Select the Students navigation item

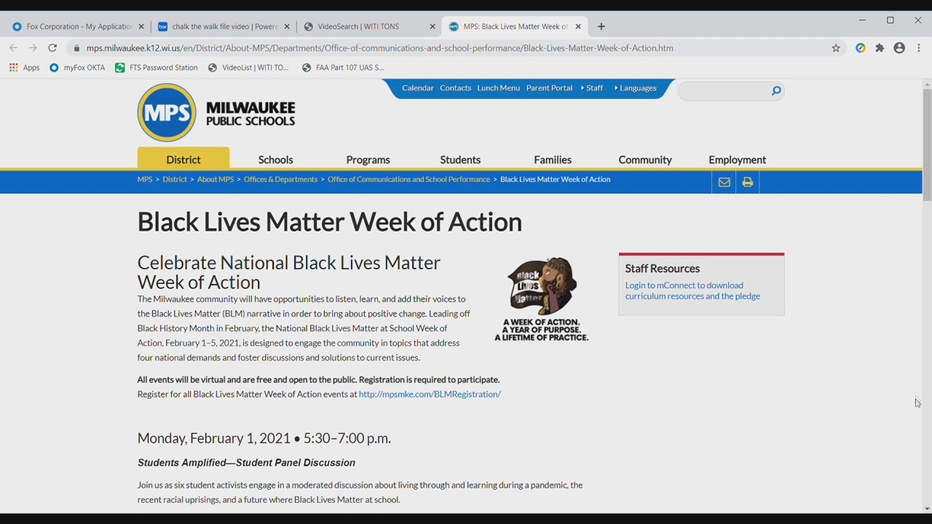pyautogui.click(x=460, y=160)
